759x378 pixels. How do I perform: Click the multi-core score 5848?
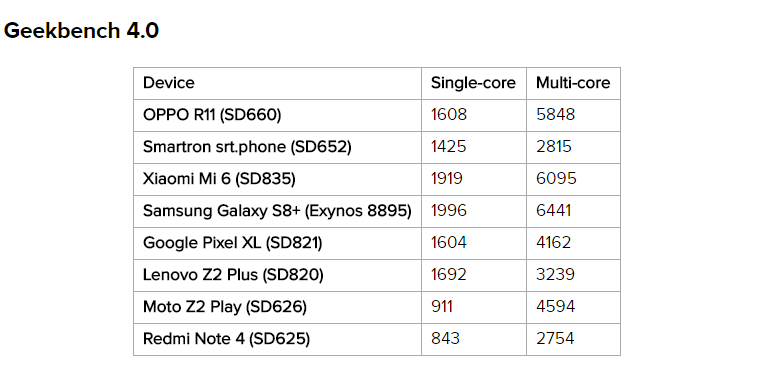555,115
